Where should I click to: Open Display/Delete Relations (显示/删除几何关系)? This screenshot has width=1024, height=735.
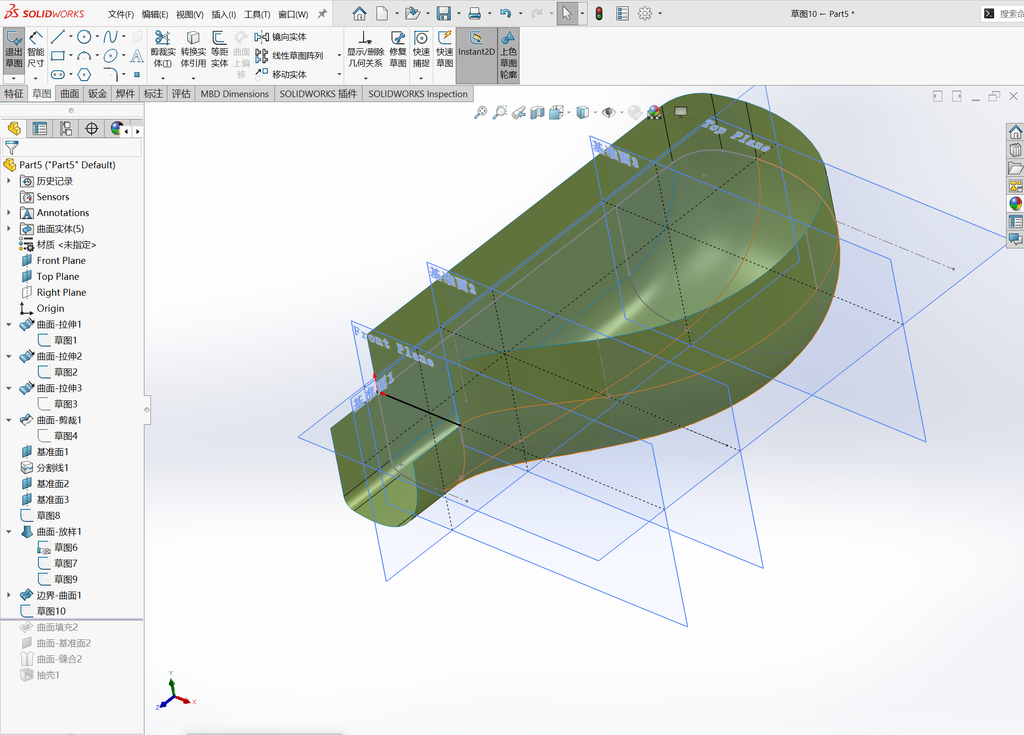[365, 50]
